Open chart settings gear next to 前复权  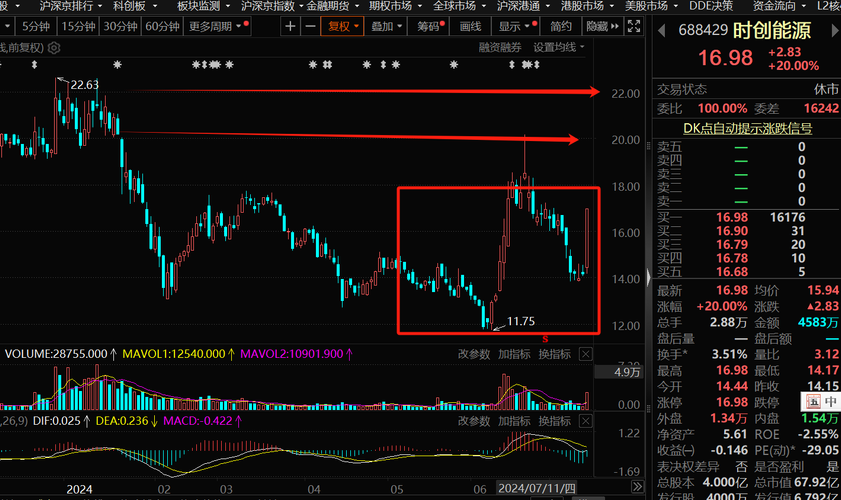click(54, 48)
